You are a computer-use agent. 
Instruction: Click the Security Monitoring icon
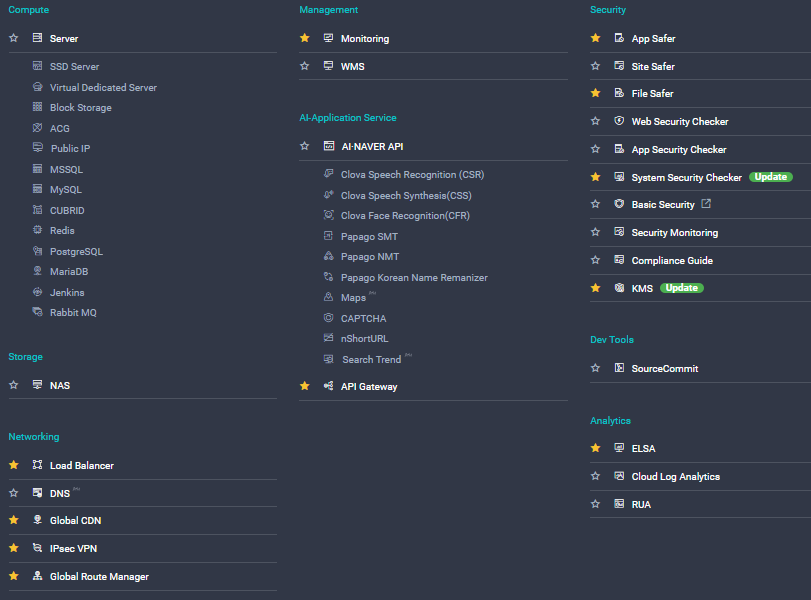pyautogui.click(x=619, y=232)
